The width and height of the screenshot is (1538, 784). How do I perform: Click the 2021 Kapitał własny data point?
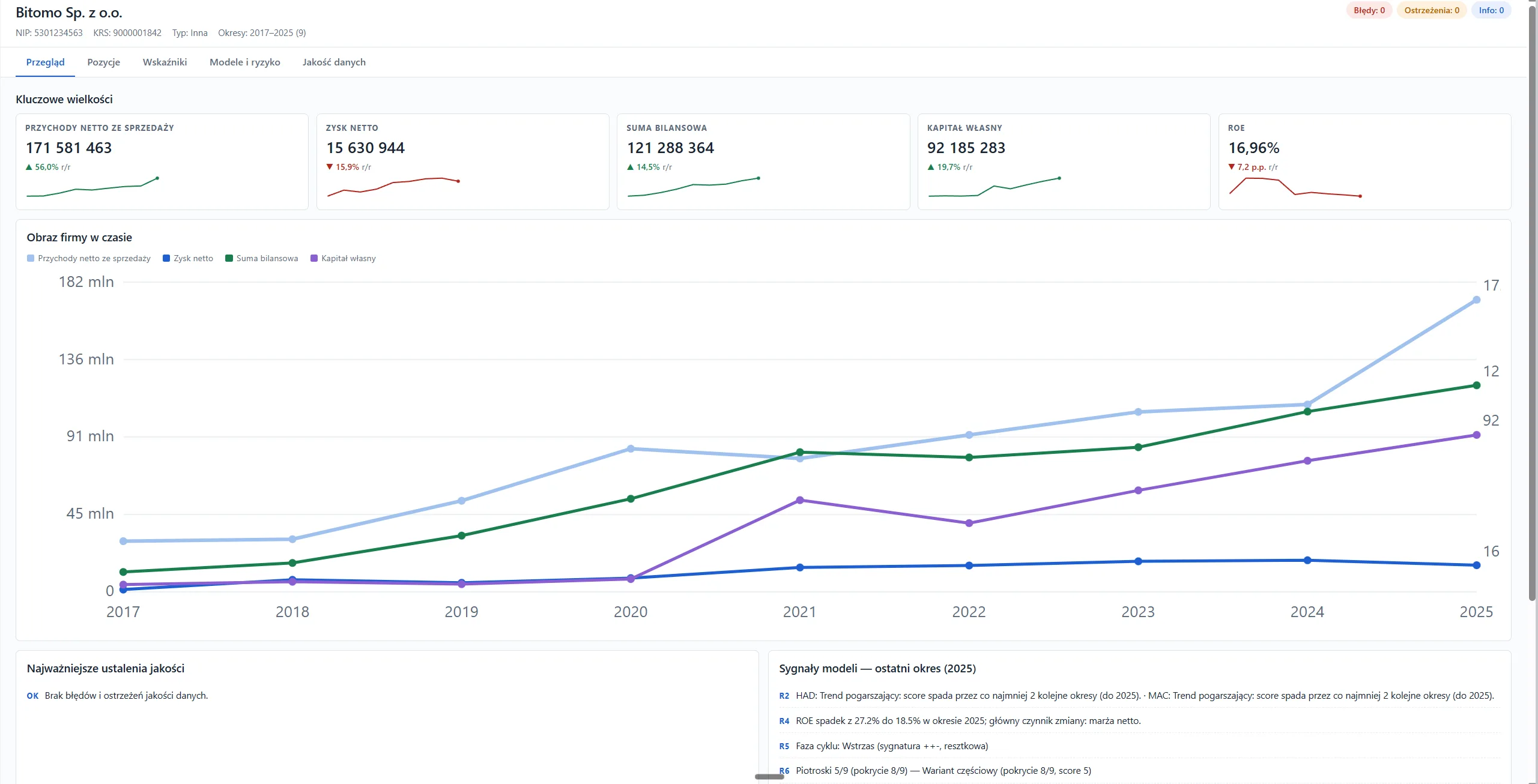point(800,500)
